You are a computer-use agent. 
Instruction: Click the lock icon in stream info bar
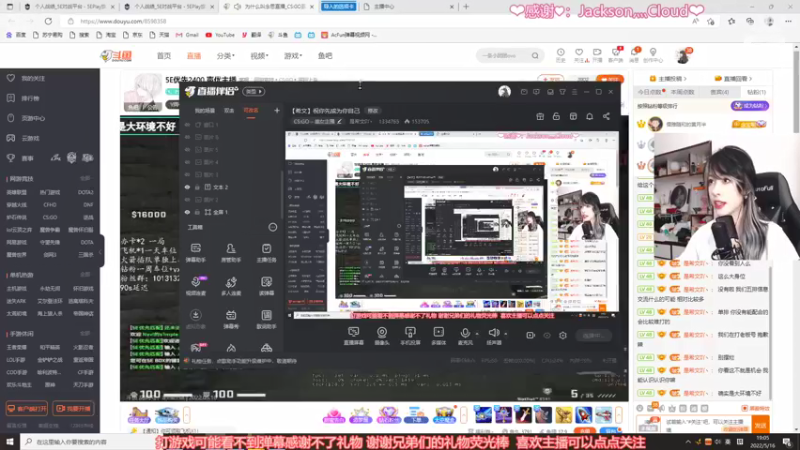[x=556, y=117]
